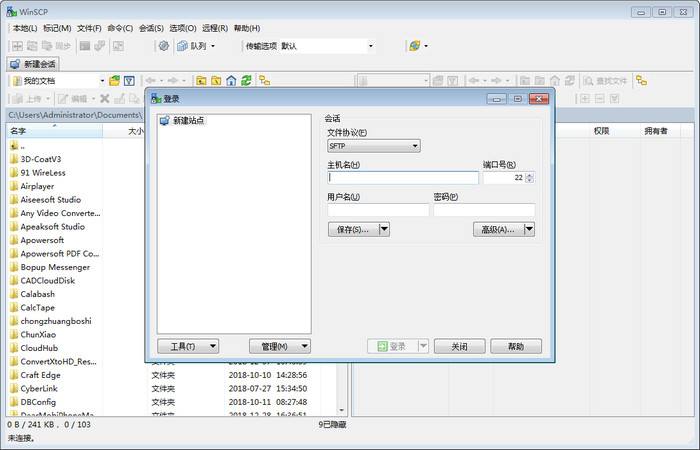This screenshot has height=450, width=700.
Task: Sort local files by Name (名字) column
Action: (x=54, y=131)
